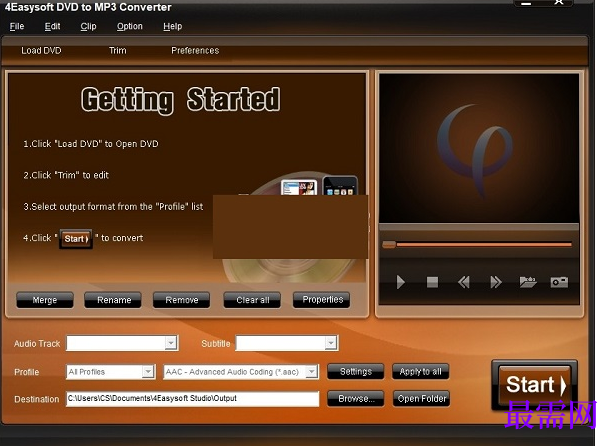Viewport: 616px width, 446px height.
Task: Click the Destination path input field
Action: click(192, 398)
